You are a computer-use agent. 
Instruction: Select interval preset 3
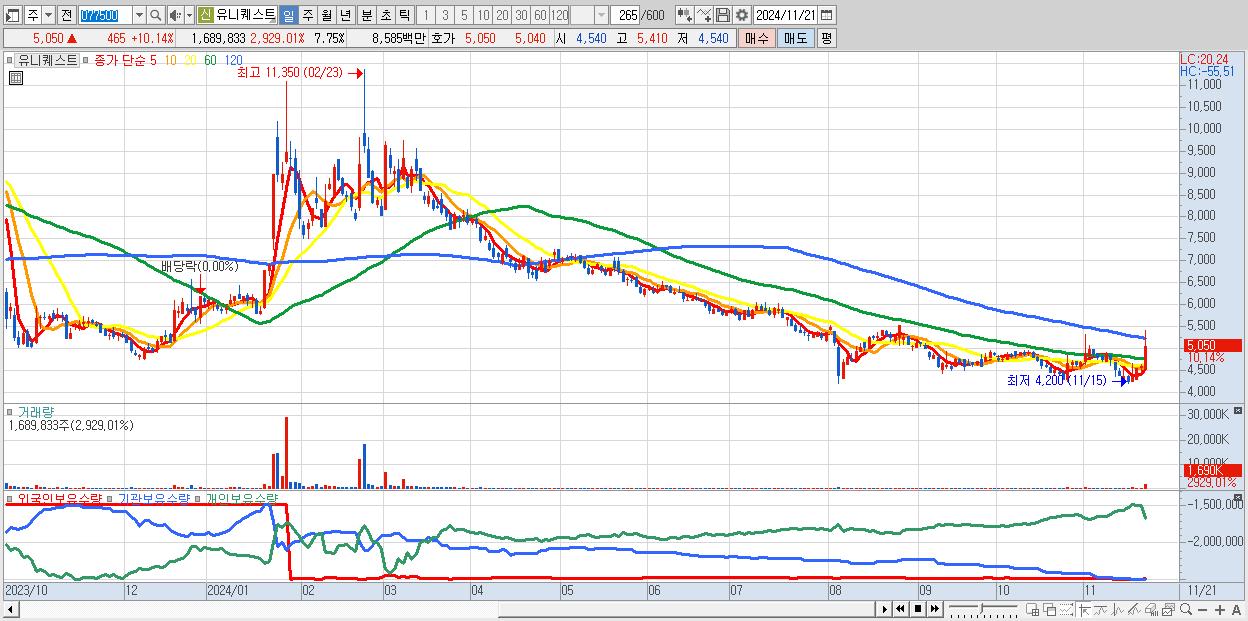pos(445,15)
